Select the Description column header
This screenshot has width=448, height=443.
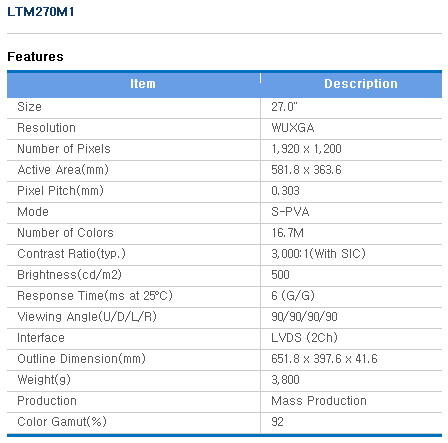(x=361, y=84)
